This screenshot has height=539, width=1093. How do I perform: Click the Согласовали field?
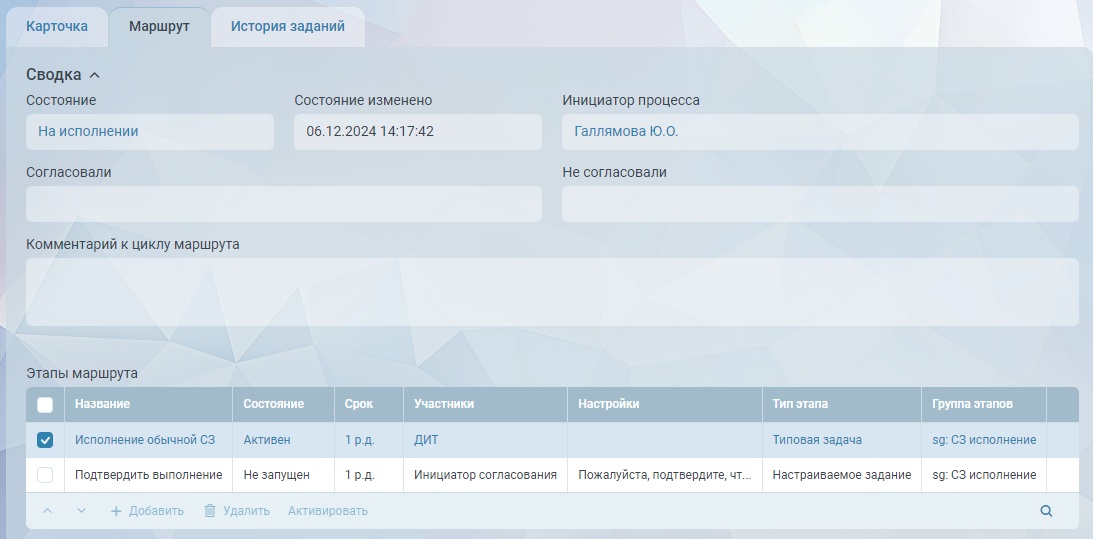[x=284, y=204]
